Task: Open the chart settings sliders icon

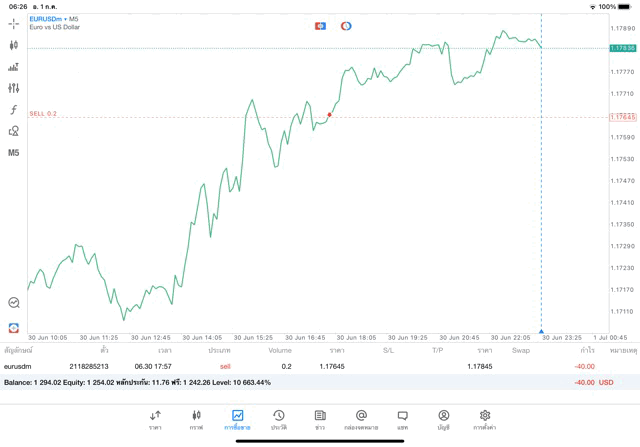Action: click(x=14, y=88)
